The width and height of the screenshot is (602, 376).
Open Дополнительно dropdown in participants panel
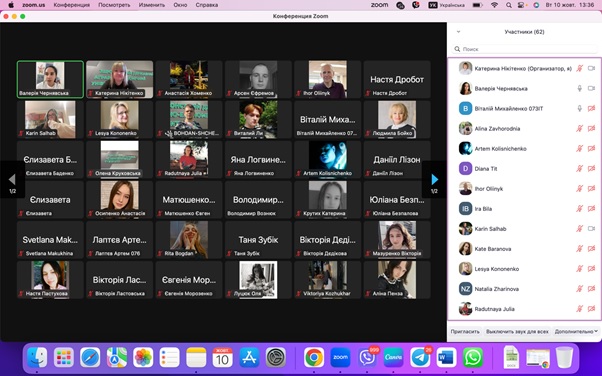point(576,331)
